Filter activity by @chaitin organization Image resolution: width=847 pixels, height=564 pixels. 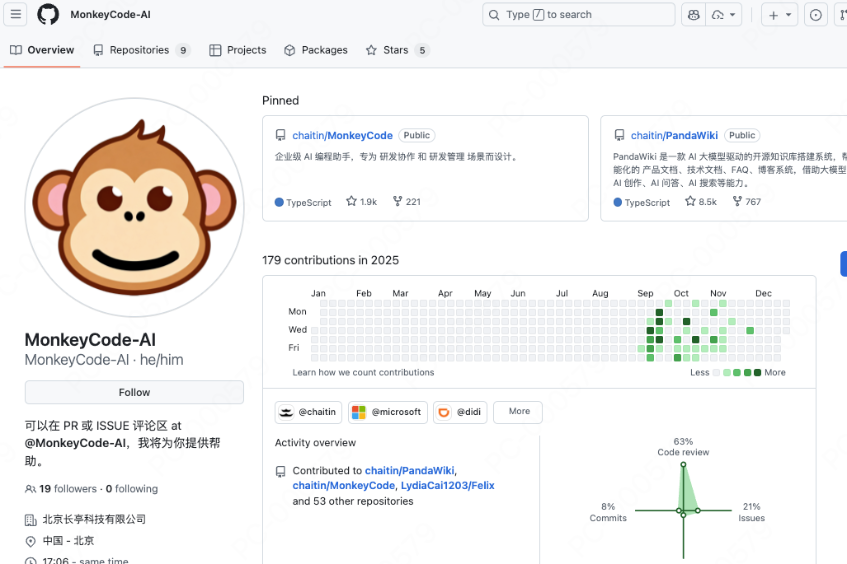(x=308, y=412)
